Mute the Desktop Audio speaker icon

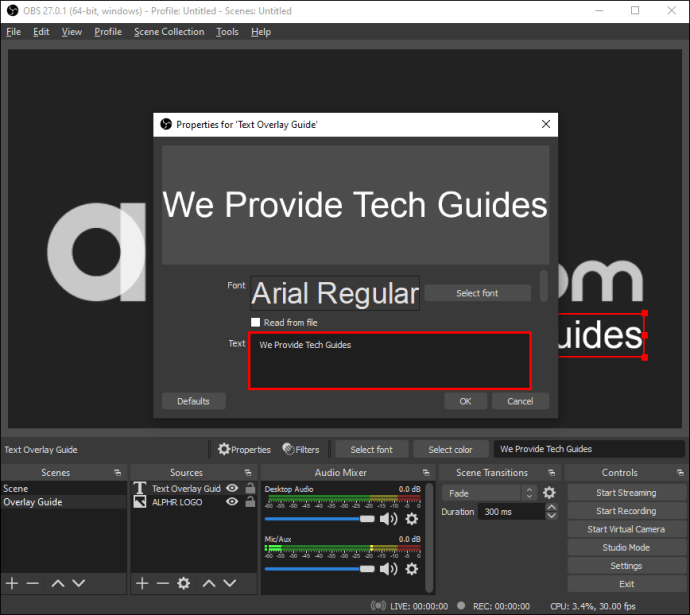click(x=388, y=519)
